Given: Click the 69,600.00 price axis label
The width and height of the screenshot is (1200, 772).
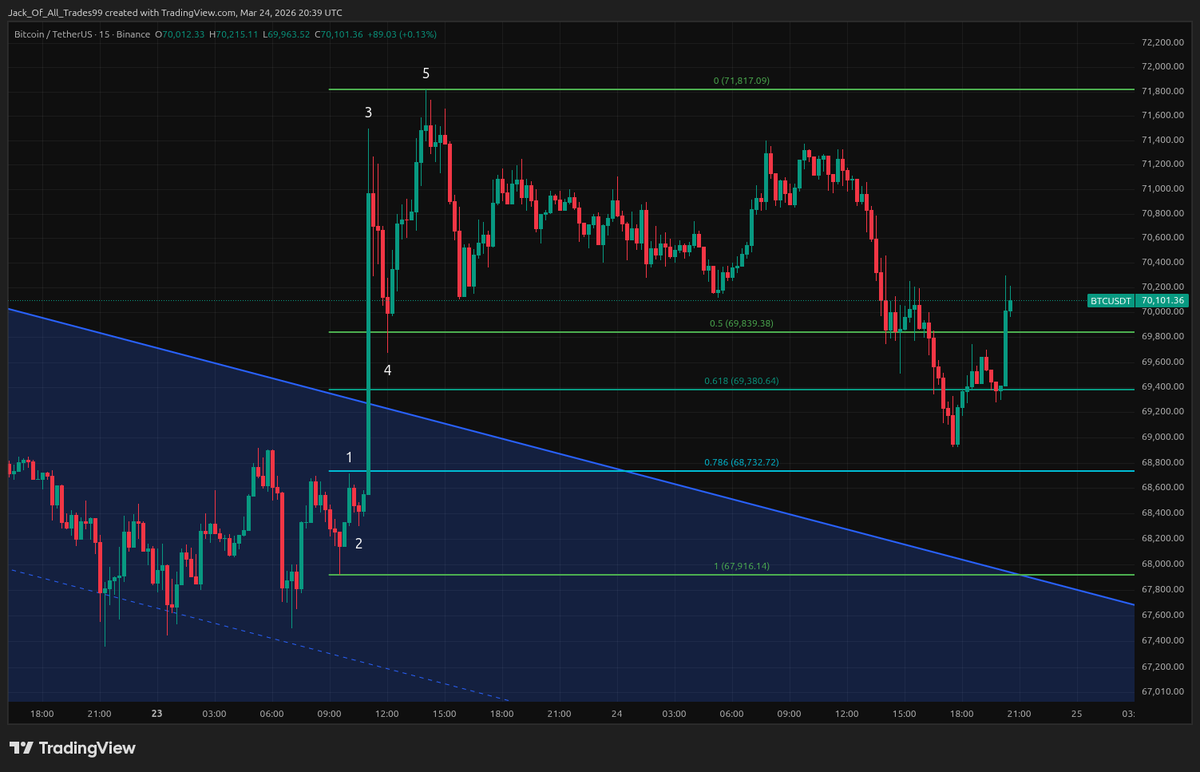Looking at the screenshot, I should click(1161, 363).
